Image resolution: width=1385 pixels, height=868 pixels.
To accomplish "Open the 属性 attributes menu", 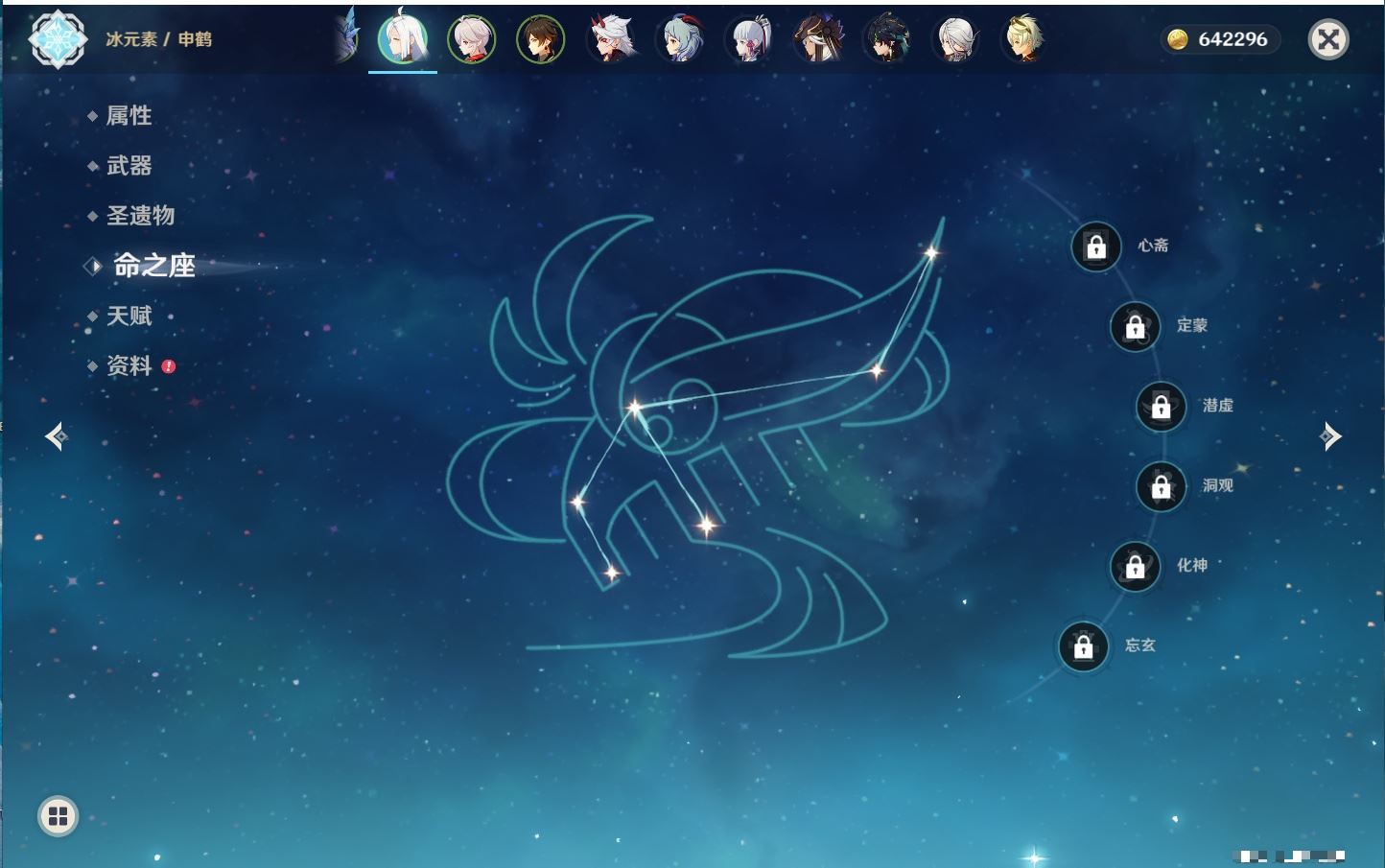I will click(129, 116).
